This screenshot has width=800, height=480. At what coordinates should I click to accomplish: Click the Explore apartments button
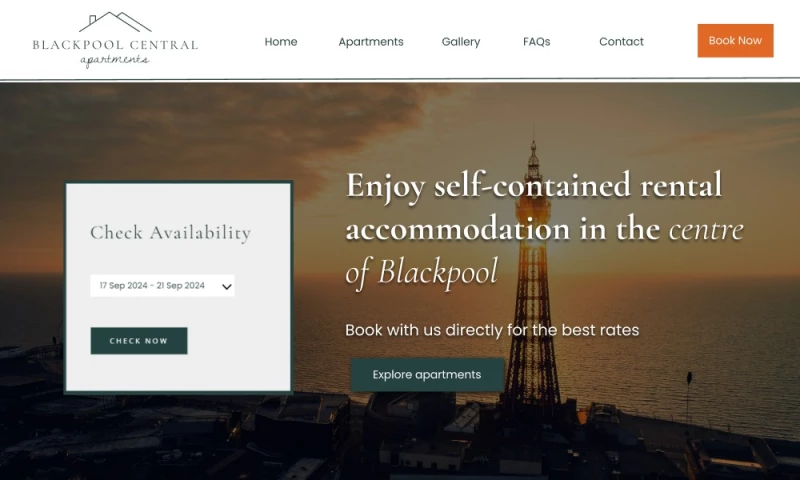point(427,374)
